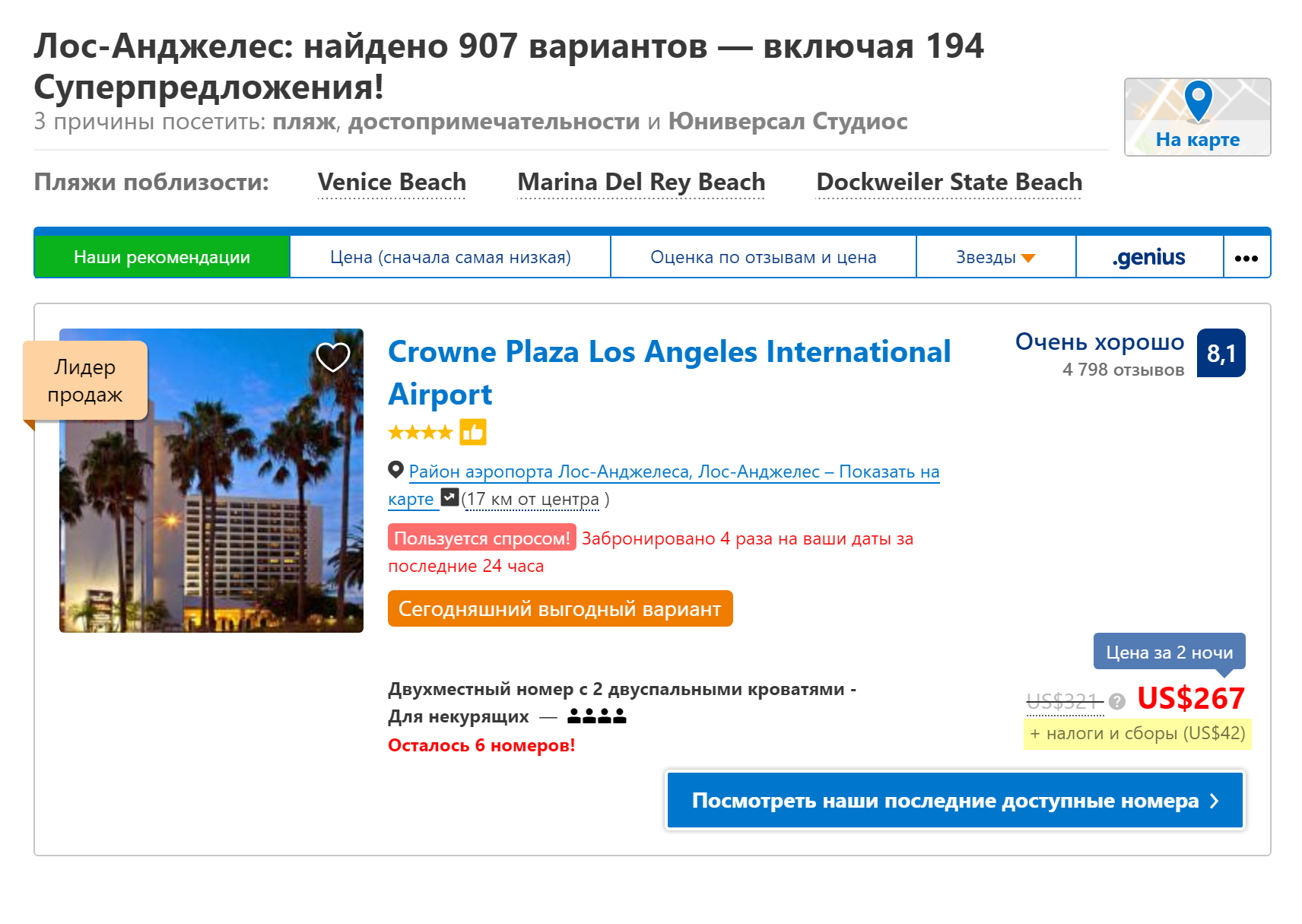The height and width of the screenshot is (924, 1302).
Task: Click the Marina Del Rey Beach link
Action: click(x=640, y=183)
